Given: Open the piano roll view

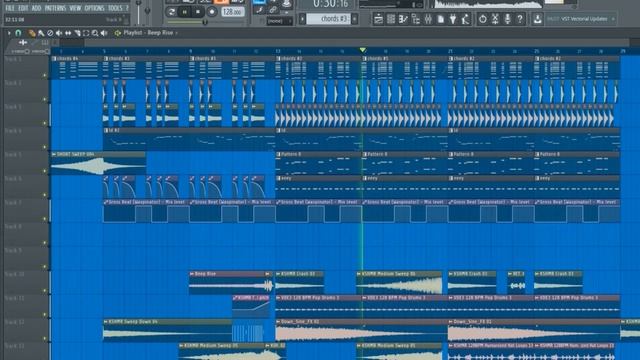Looking at the screenshot, I should tap(403, 19).
